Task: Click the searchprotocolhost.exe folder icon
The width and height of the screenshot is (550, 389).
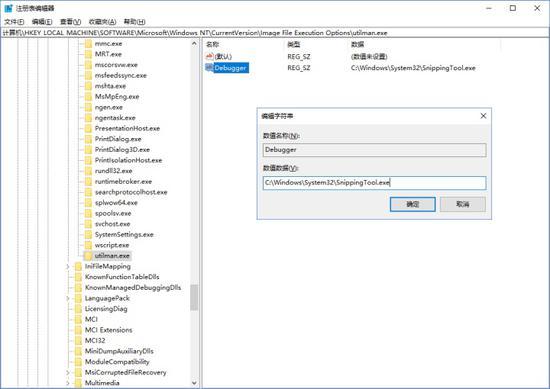Action: click(x=88, y=192)
